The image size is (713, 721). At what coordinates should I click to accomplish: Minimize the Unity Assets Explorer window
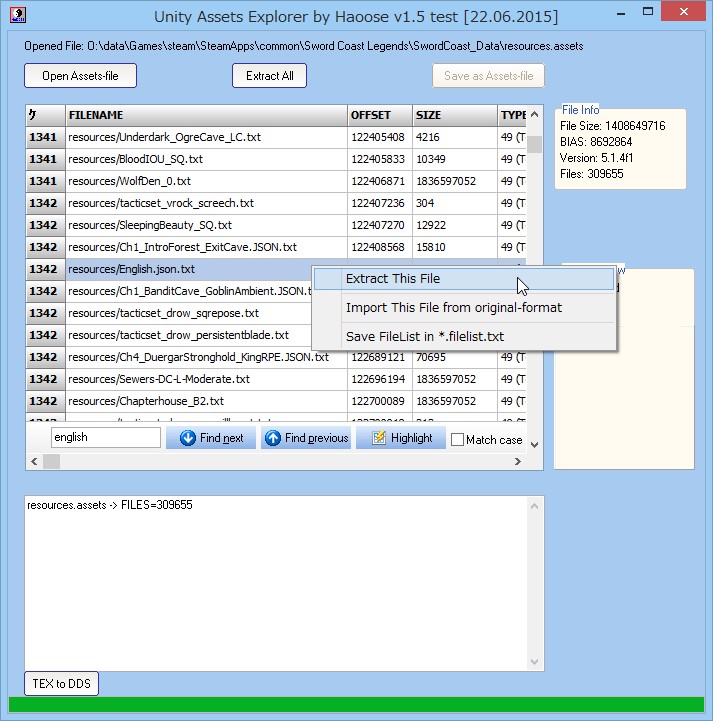[621, 13]
